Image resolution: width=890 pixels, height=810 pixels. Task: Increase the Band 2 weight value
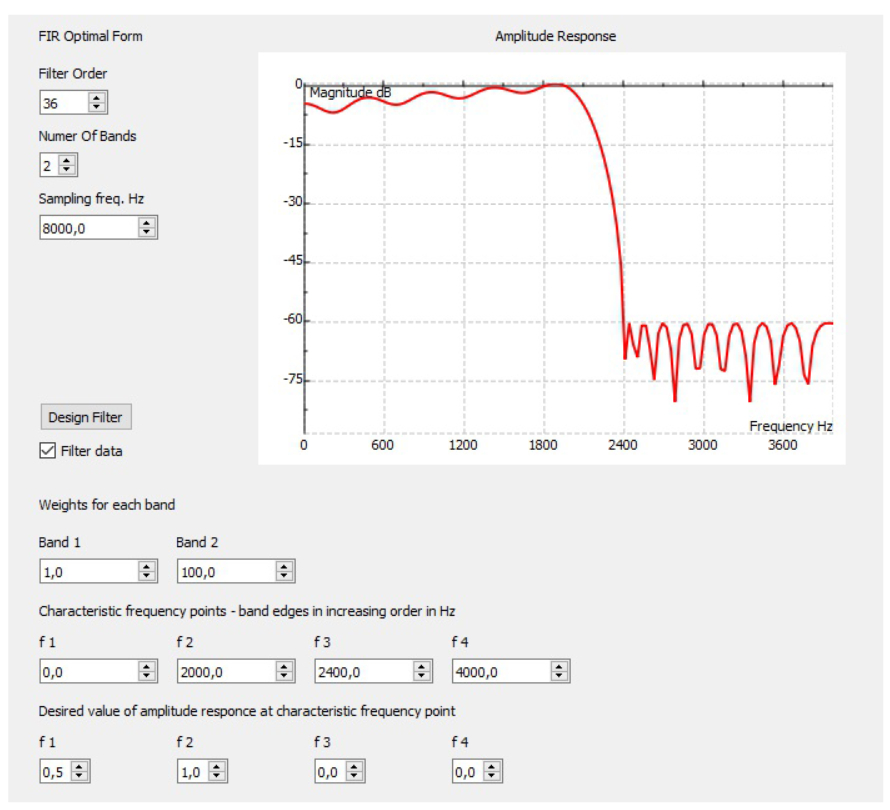tap(285, 567)
